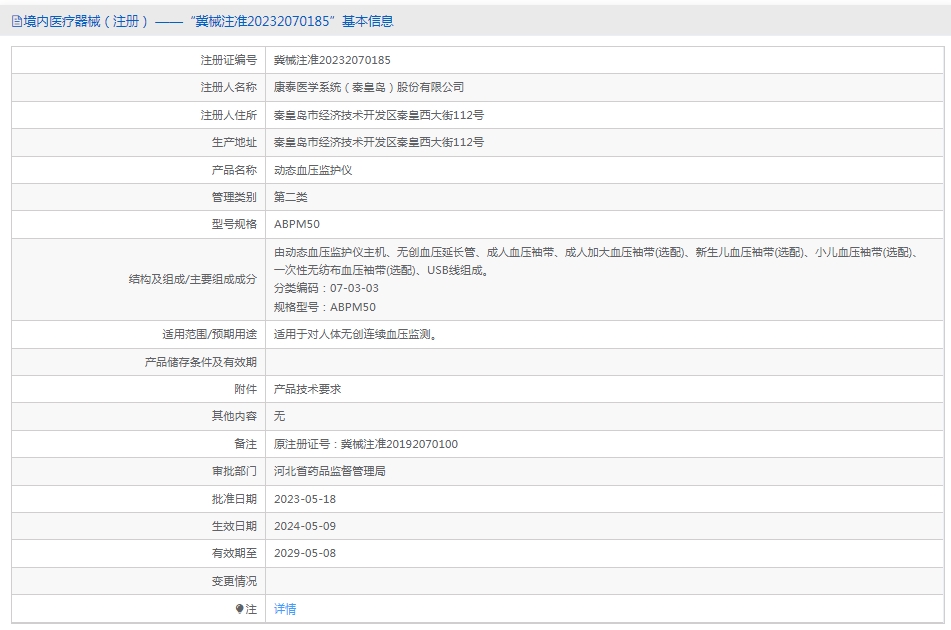
Task: Select the page title 境内医疗器械（注册）基本信息
Action: tap(207, 21)
